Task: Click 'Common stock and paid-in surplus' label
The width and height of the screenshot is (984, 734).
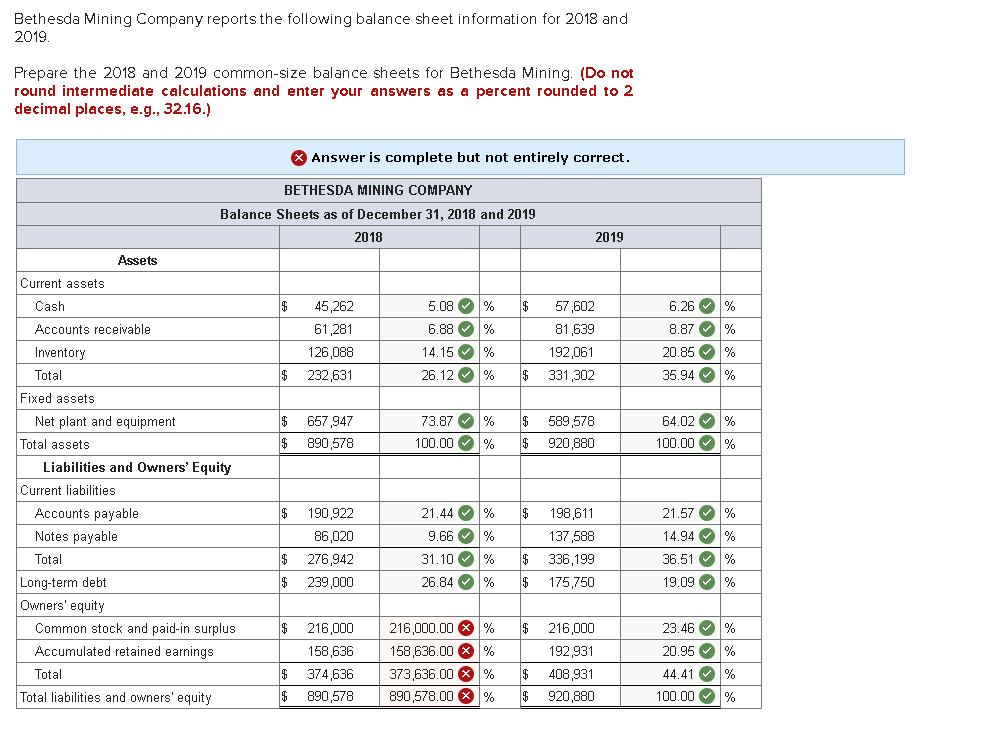Action: (x=135, y=628)
